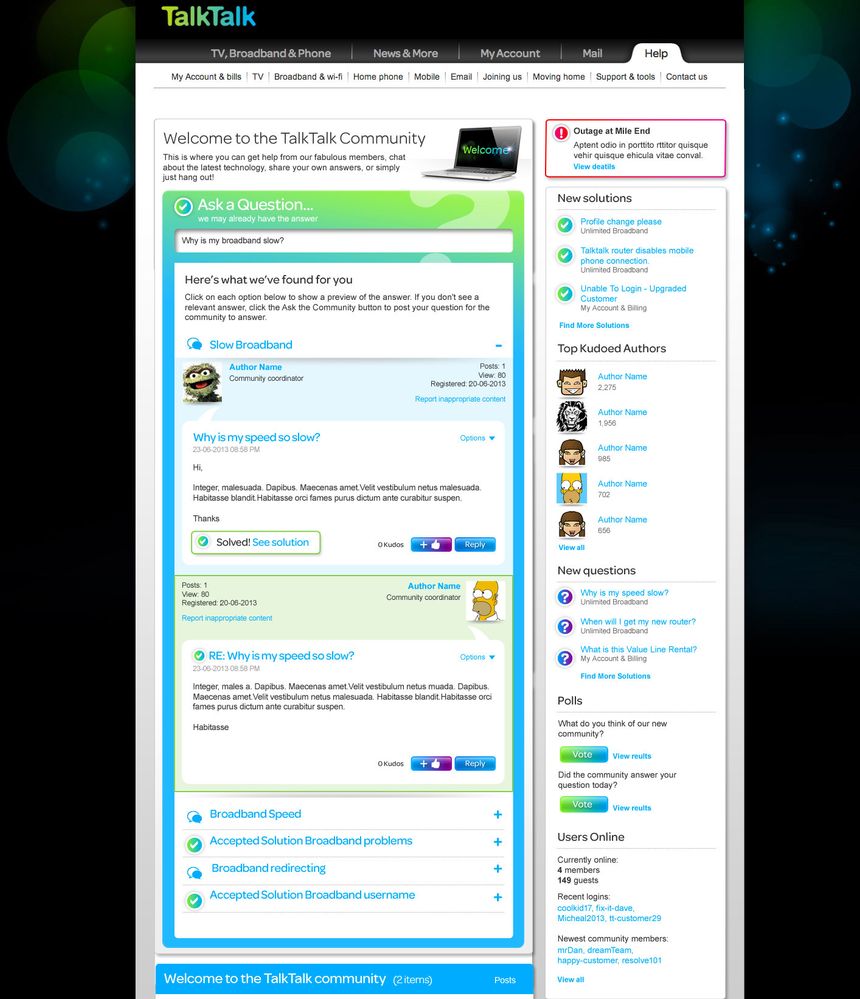This screenshot has width=860, height=999.
Task: Click the Homer avatar of the author with 702 kudos
Action: pos(572,489)
